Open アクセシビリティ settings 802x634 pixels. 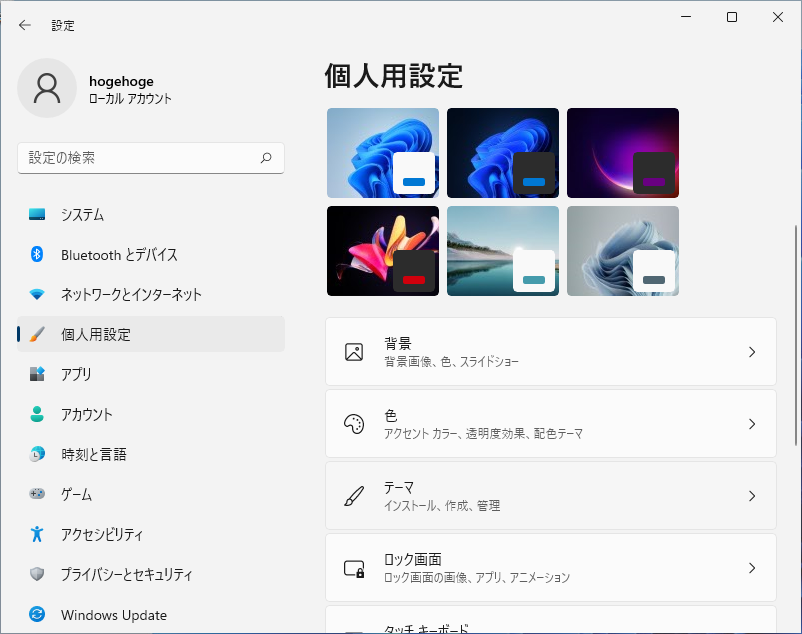(151, 534)
